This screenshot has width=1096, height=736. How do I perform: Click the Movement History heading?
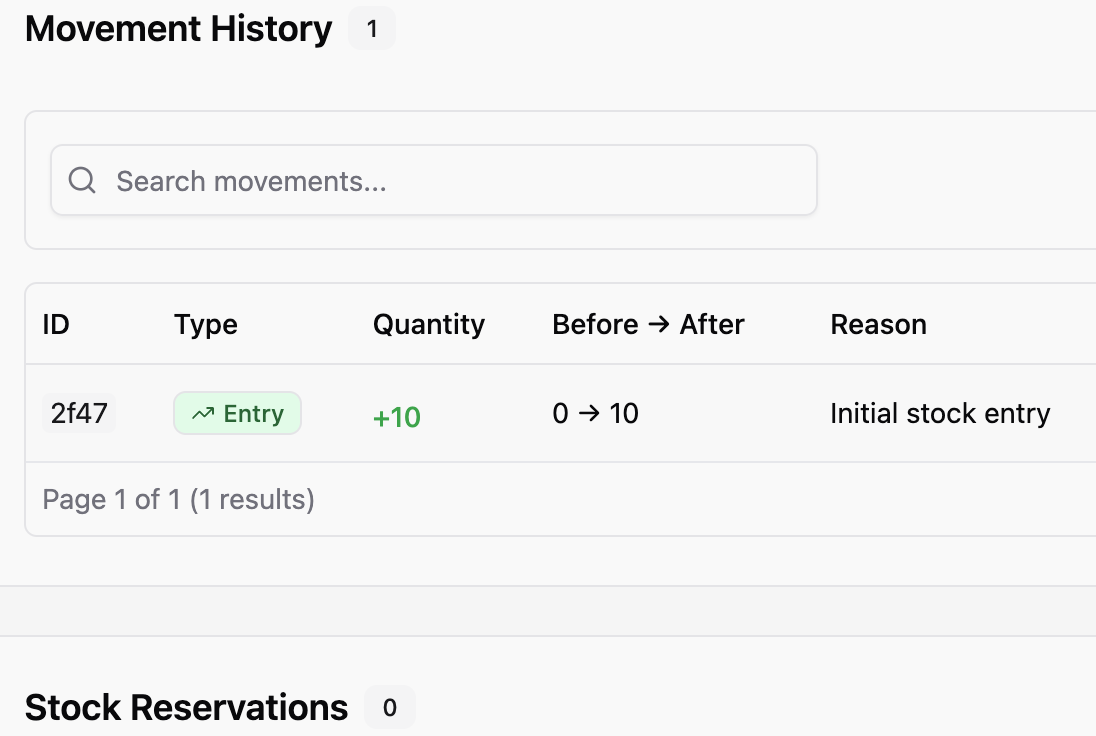tap(178, 29)
